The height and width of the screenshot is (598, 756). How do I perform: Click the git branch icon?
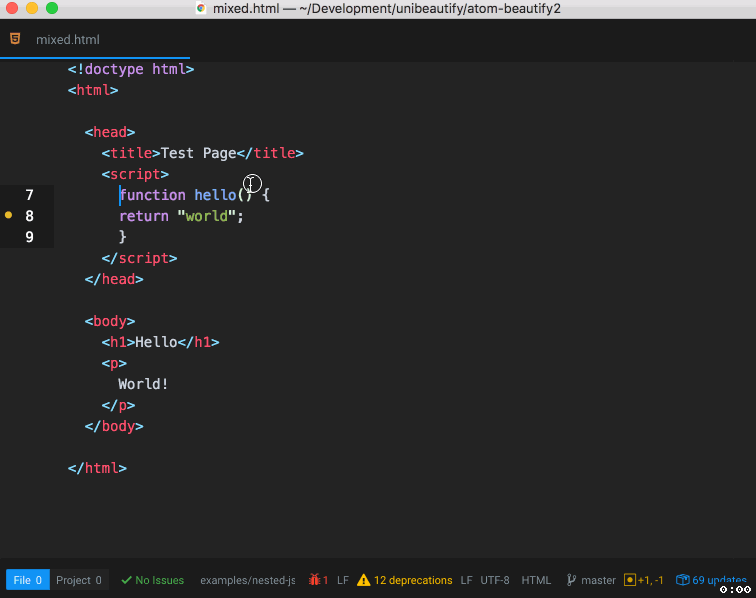571,580
